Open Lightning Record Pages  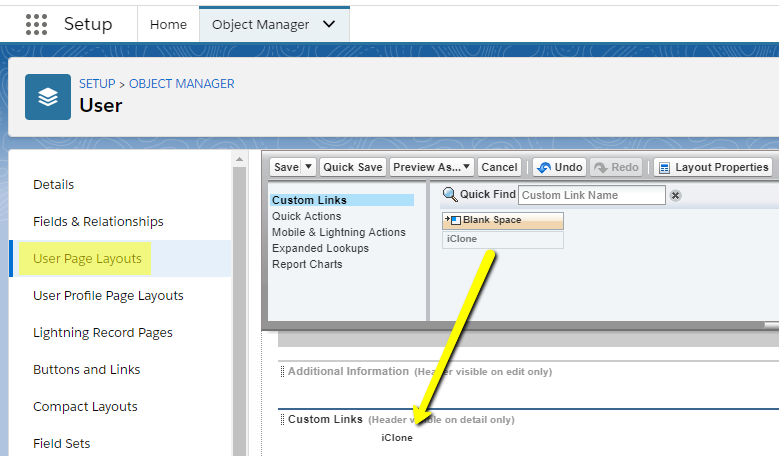[103, 332]
